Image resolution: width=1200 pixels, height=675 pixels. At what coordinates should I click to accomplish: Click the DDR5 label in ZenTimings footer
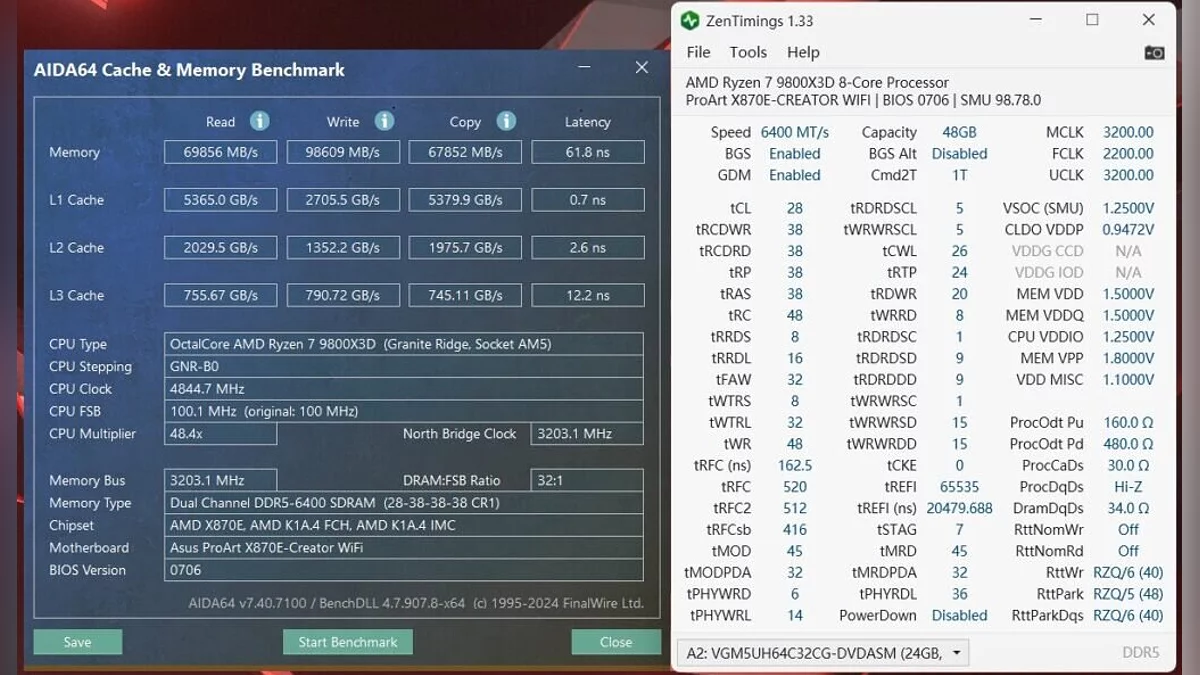[1141, 653]
